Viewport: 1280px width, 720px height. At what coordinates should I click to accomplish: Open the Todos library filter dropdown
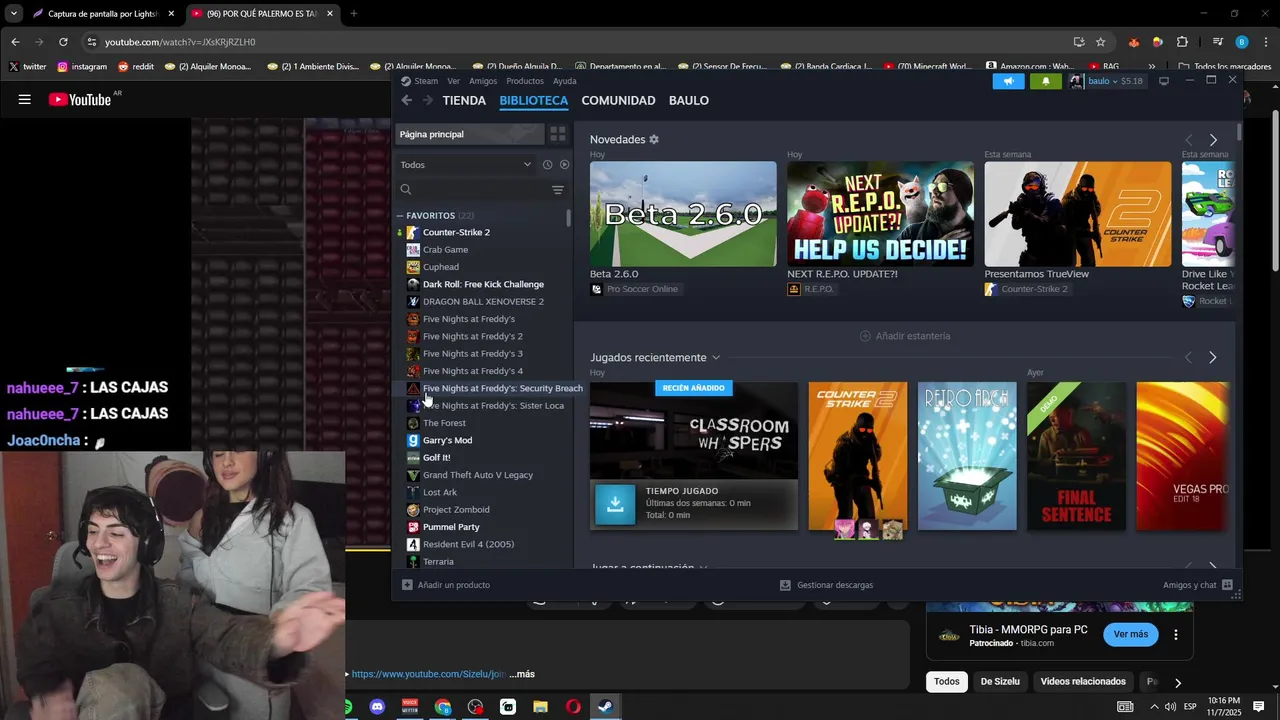click(466, 164)
